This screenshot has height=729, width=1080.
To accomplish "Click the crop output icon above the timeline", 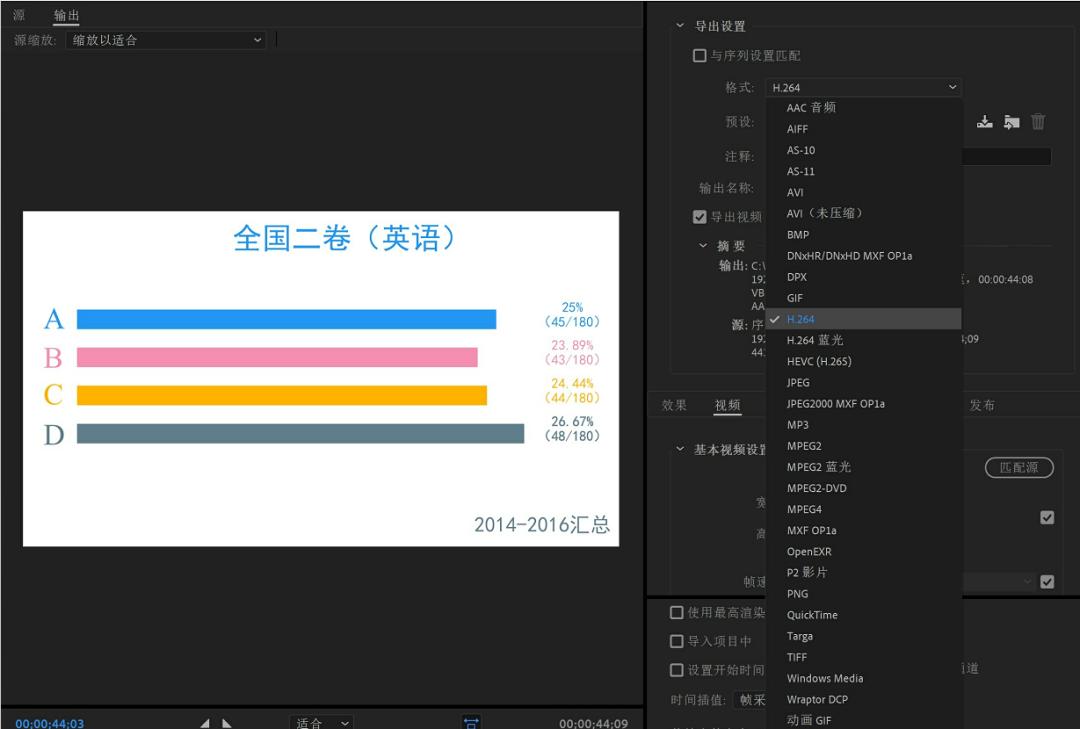I will 470,722.
